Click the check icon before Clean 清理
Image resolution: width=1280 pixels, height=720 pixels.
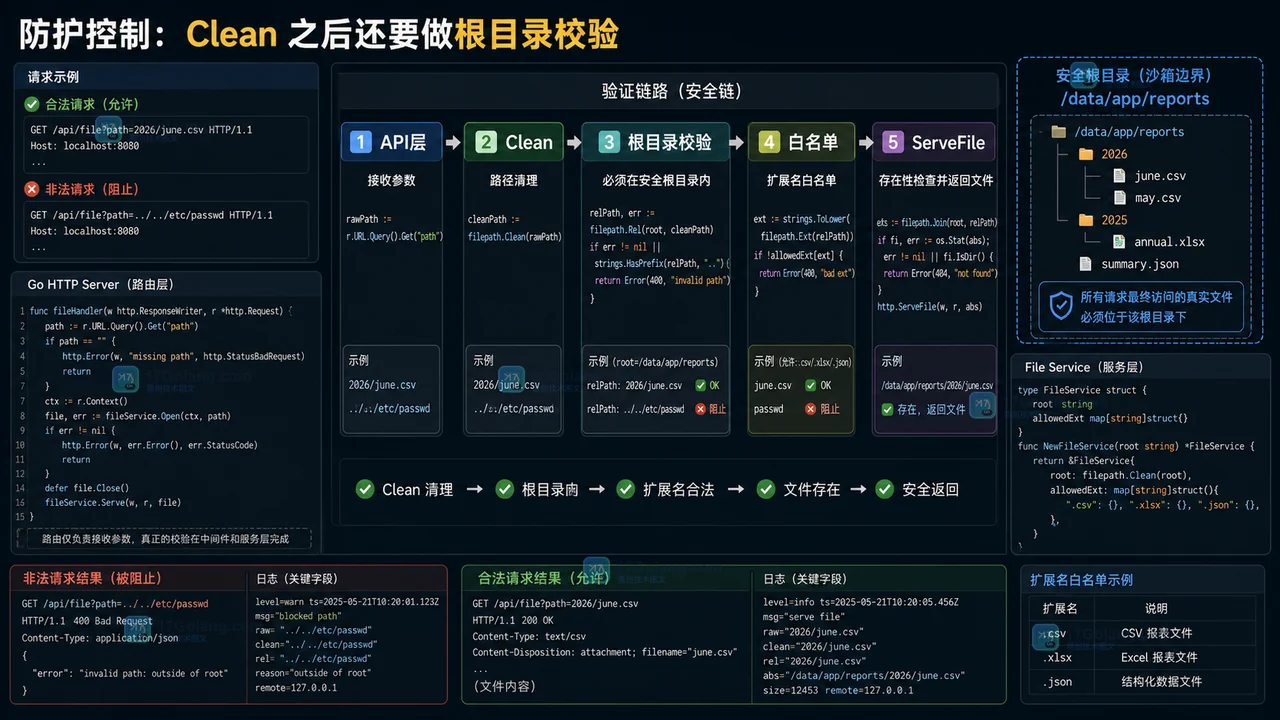[365, 489]
